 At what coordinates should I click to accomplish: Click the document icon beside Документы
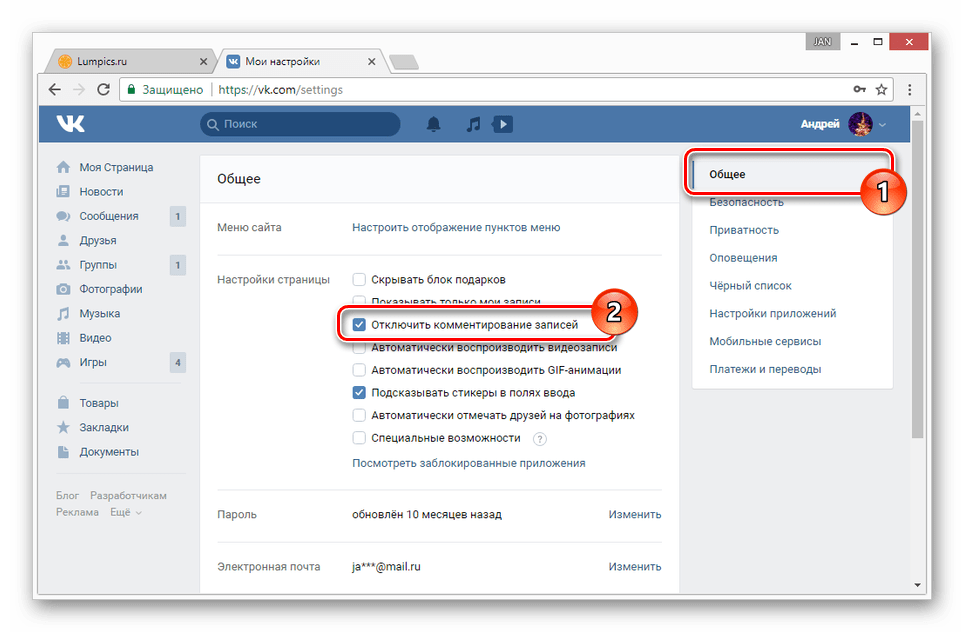pyautogui.click(x=63, y=452)
